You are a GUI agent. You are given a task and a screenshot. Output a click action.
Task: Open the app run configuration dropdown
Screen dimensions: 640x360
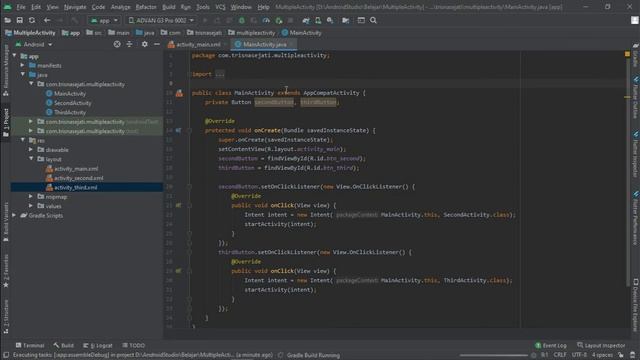click(x=104, y=20)
